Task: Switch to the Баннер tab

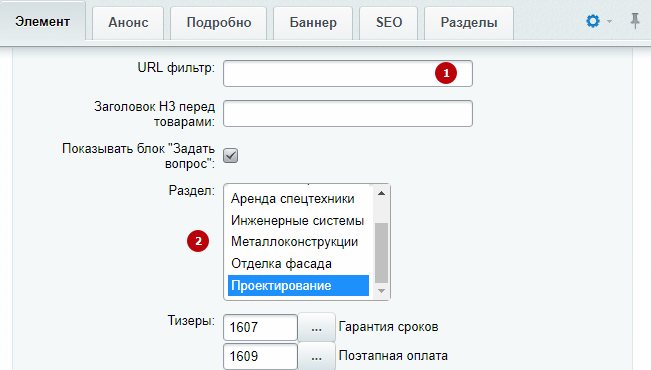Action: click(x=313, y=22)
